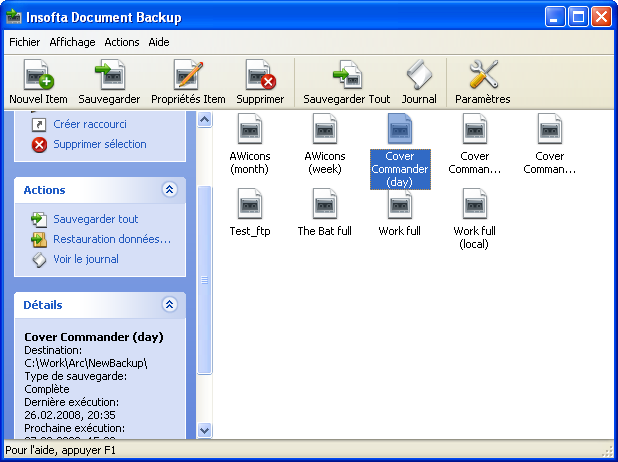Click the destination path C:\Work\Arc\NewBackup\

[x=86, y=363]
